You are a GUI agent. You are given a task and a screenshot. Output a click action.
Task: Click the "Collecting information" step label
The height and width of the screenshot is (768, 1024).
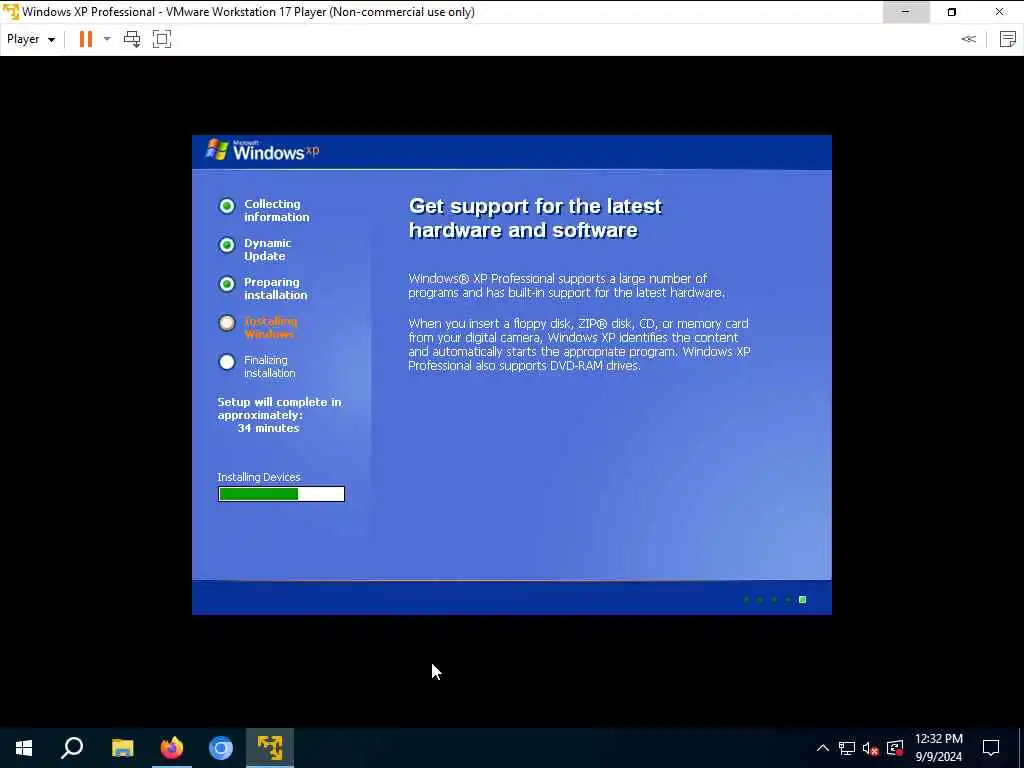[277, 210]
